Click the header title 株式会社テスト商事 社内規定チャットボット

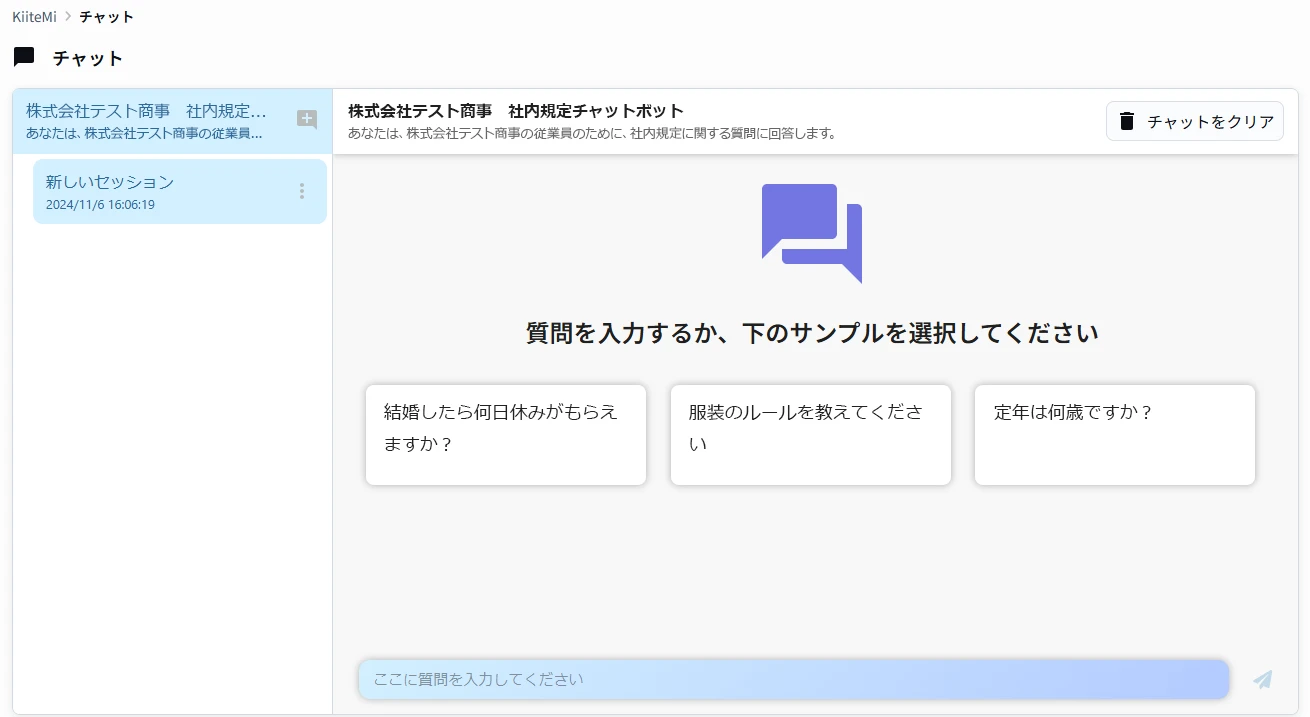pyautogui.click(x=516, y=111)
